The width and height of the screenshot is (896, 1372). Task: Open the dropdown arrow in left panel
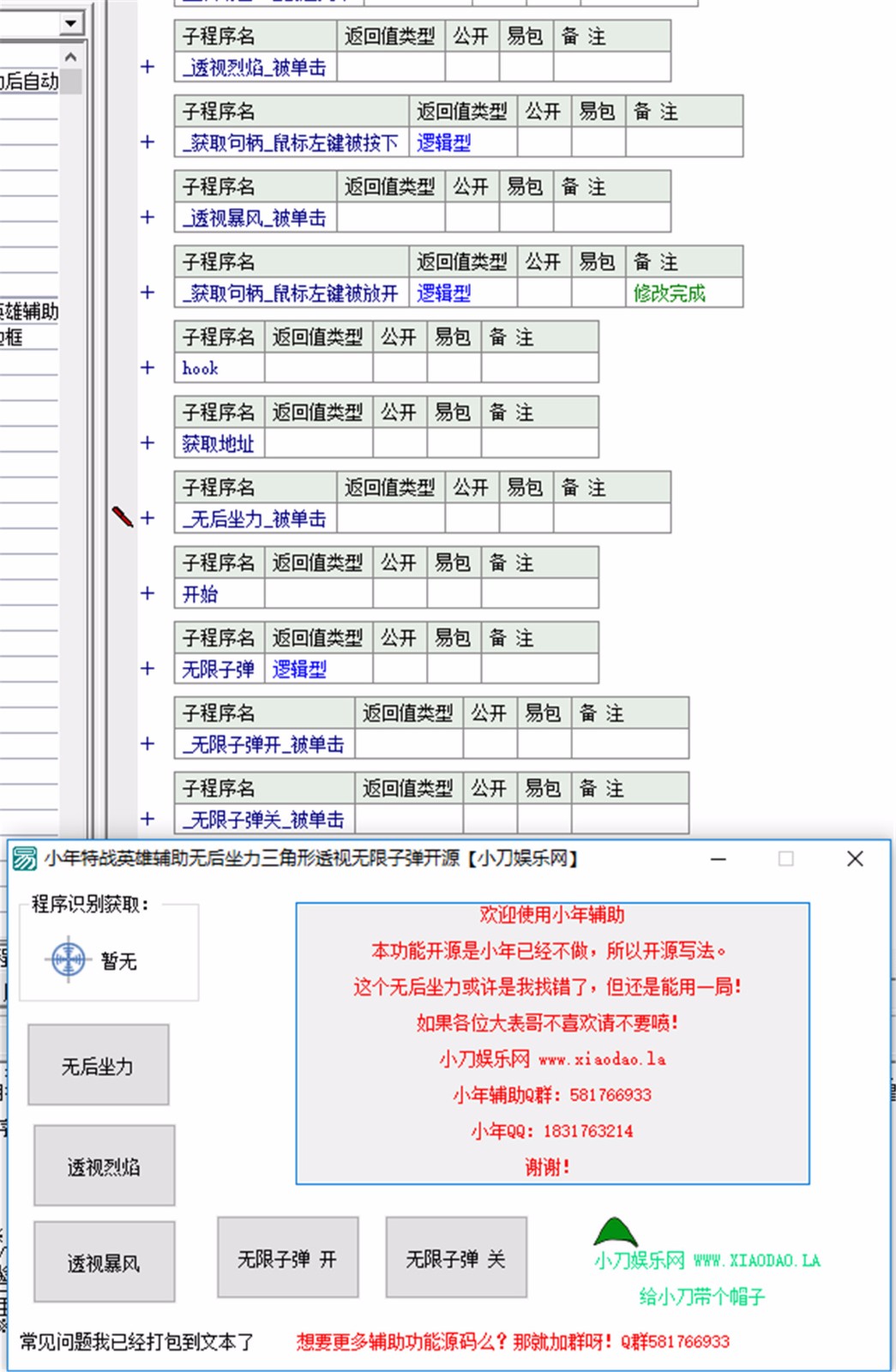72,23
